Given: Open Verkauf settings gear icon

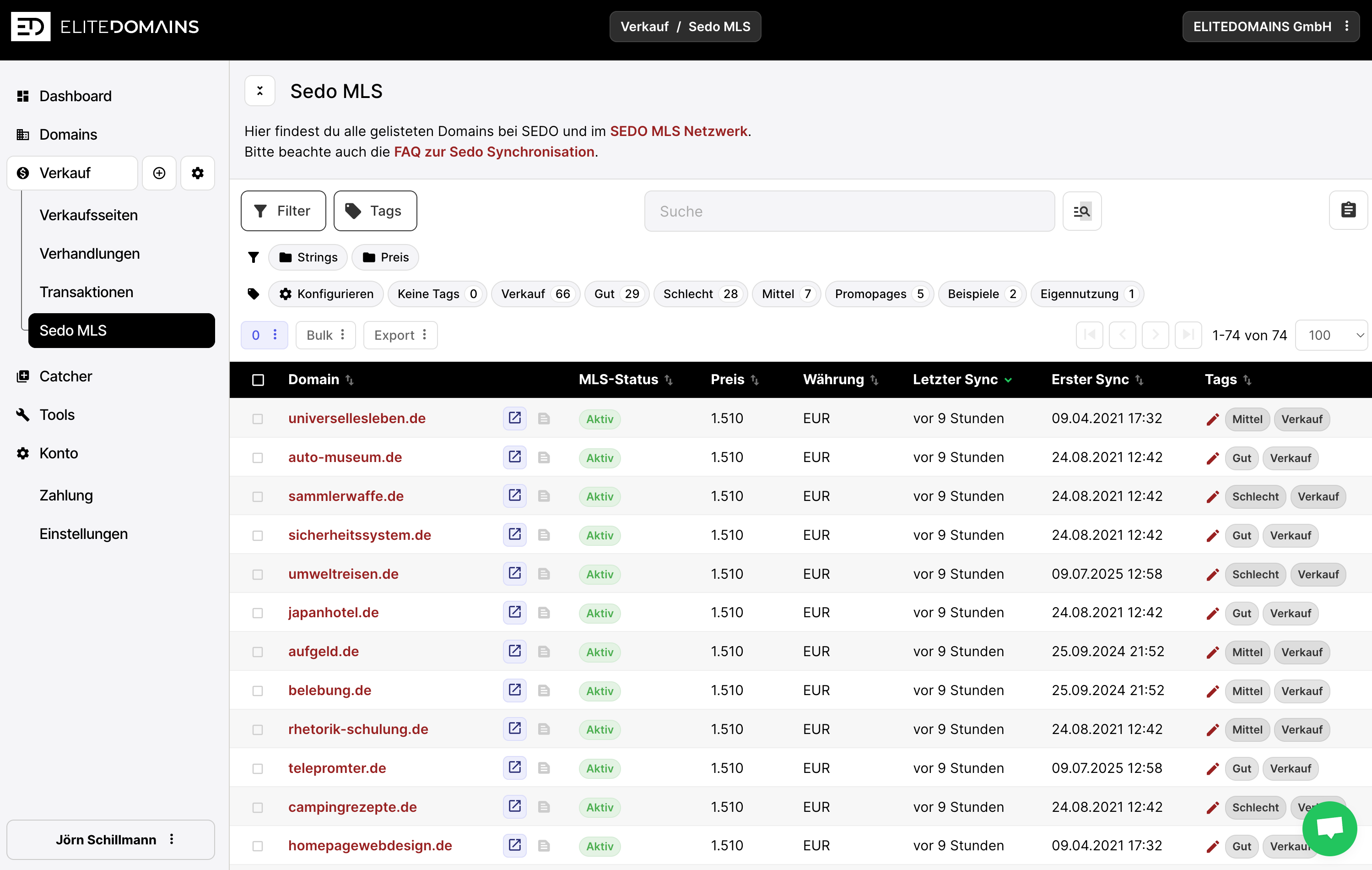Looking at the screenshot, I should 198,173.
